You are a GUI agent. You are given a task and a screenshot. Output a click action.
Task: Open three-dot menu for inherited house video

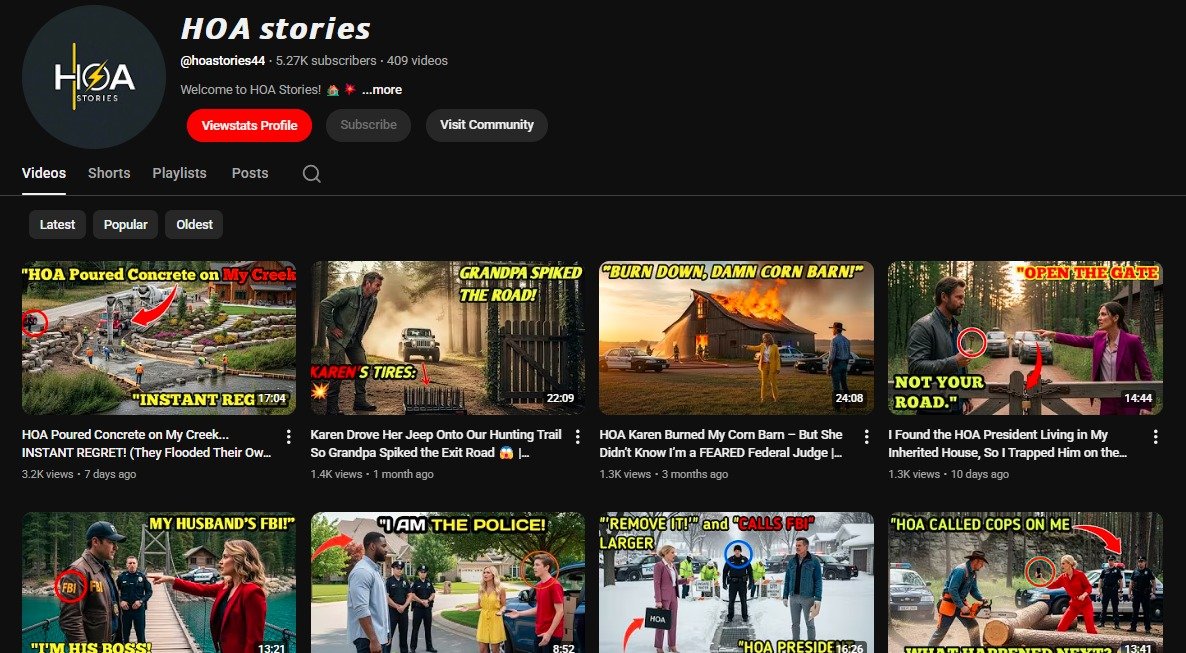coord(1155,437)
